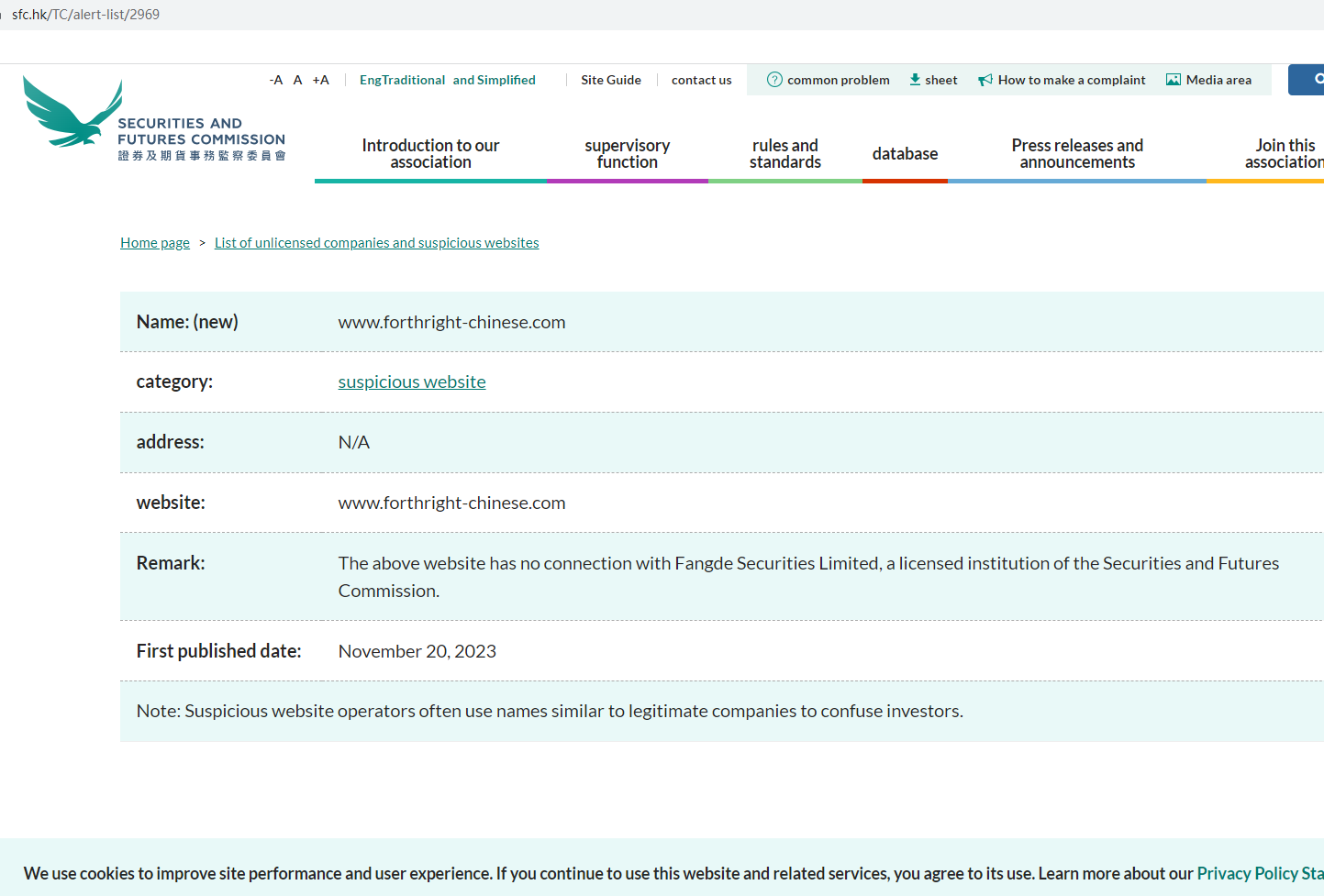Open the suspicious website category link
Image resolution: width=1324 pixels, height=896 pixels.
pos(412,382)
